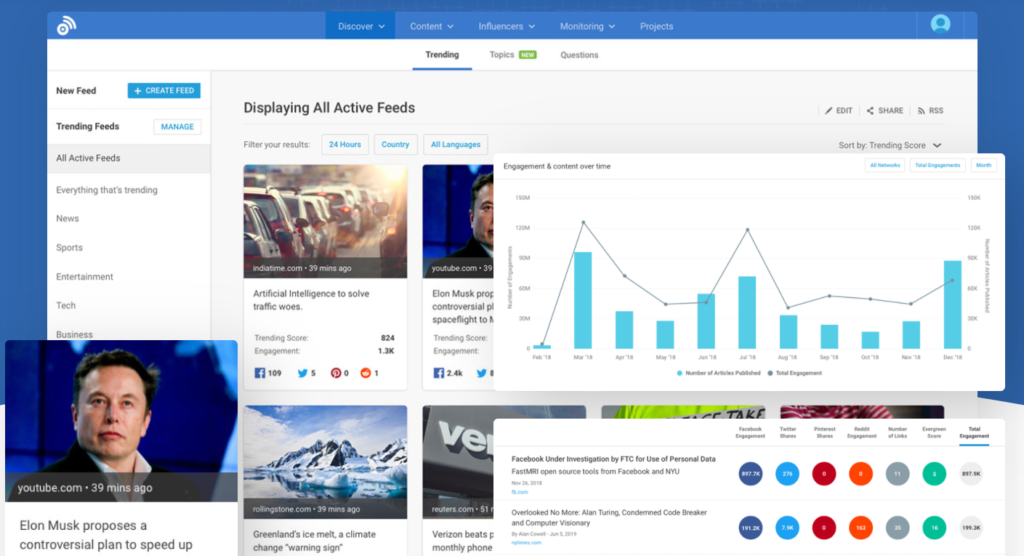Screen dimensions: 1024x556
Task: Open the RSS feed icon
Action: 921,111
